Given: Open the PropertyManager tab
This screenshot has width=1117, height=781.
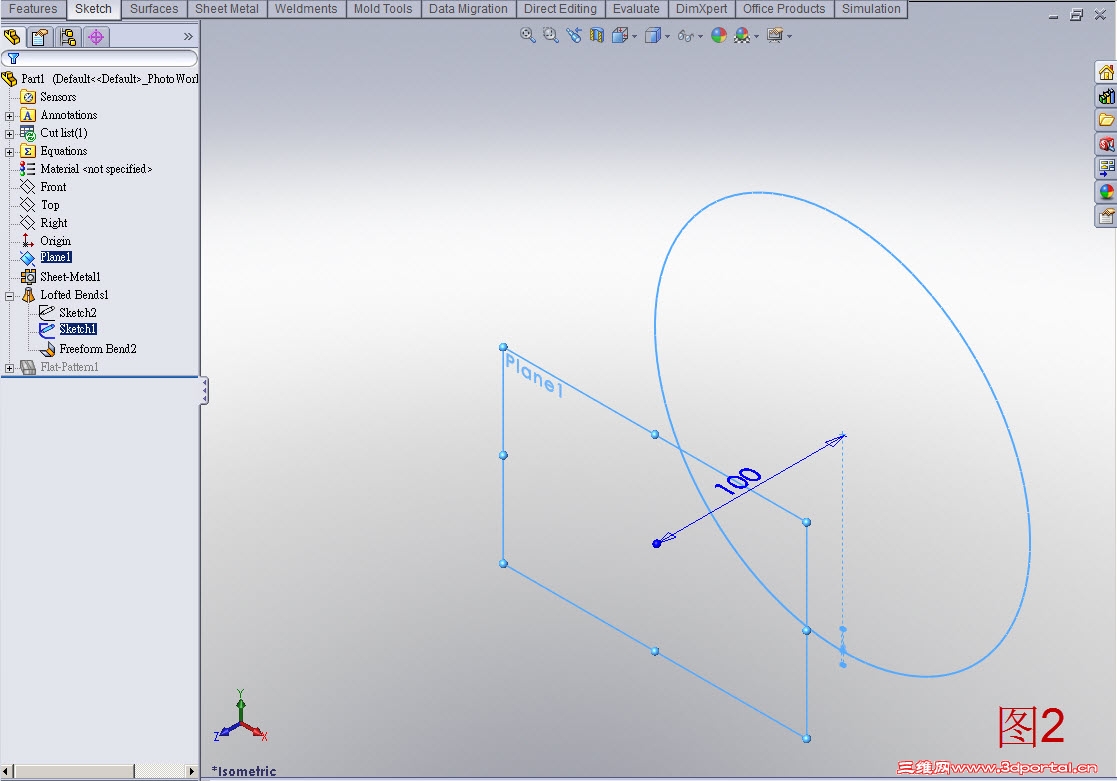Looking at the screenshot, I should coord(40,36).
